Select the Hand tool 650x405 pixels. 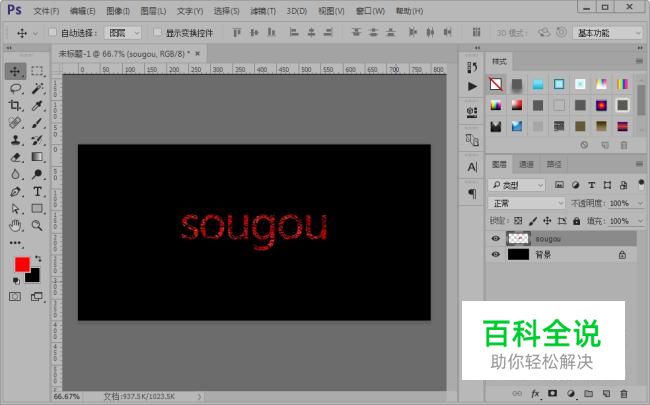(15, 226)
